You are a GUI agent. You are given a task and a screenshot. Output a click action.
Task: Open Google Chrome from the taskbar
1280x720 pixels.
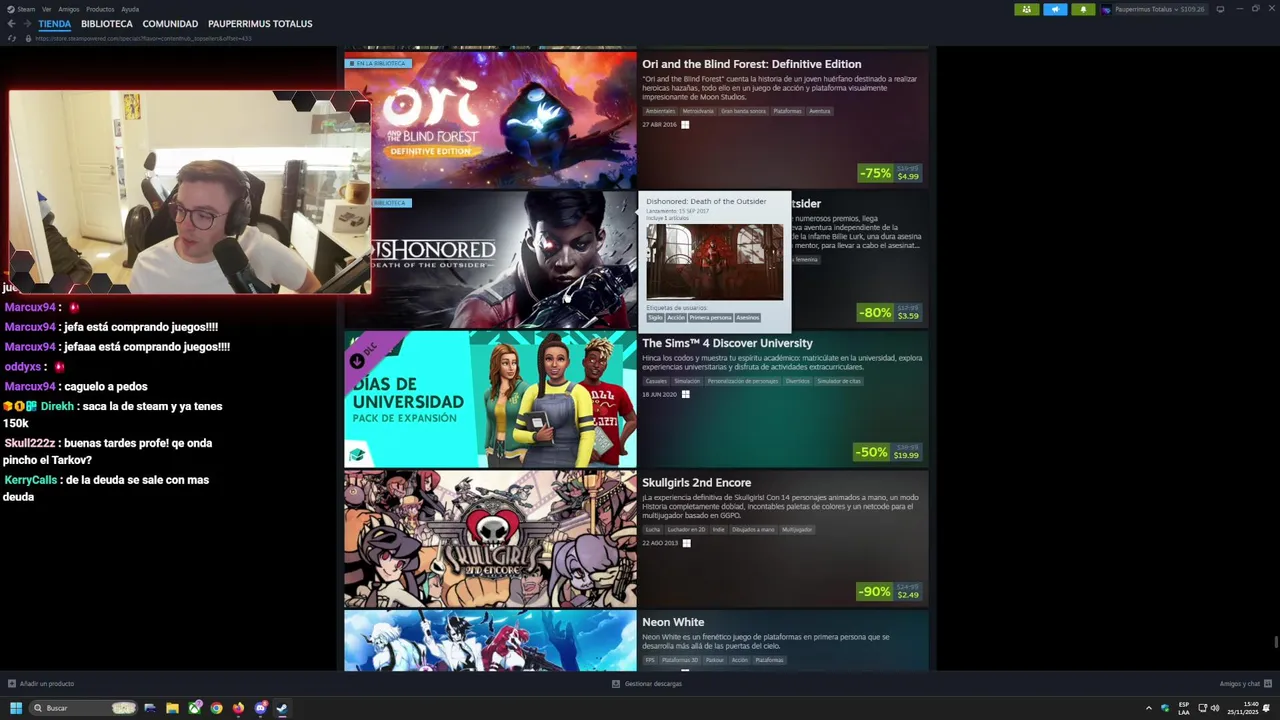tap(216, 708)
